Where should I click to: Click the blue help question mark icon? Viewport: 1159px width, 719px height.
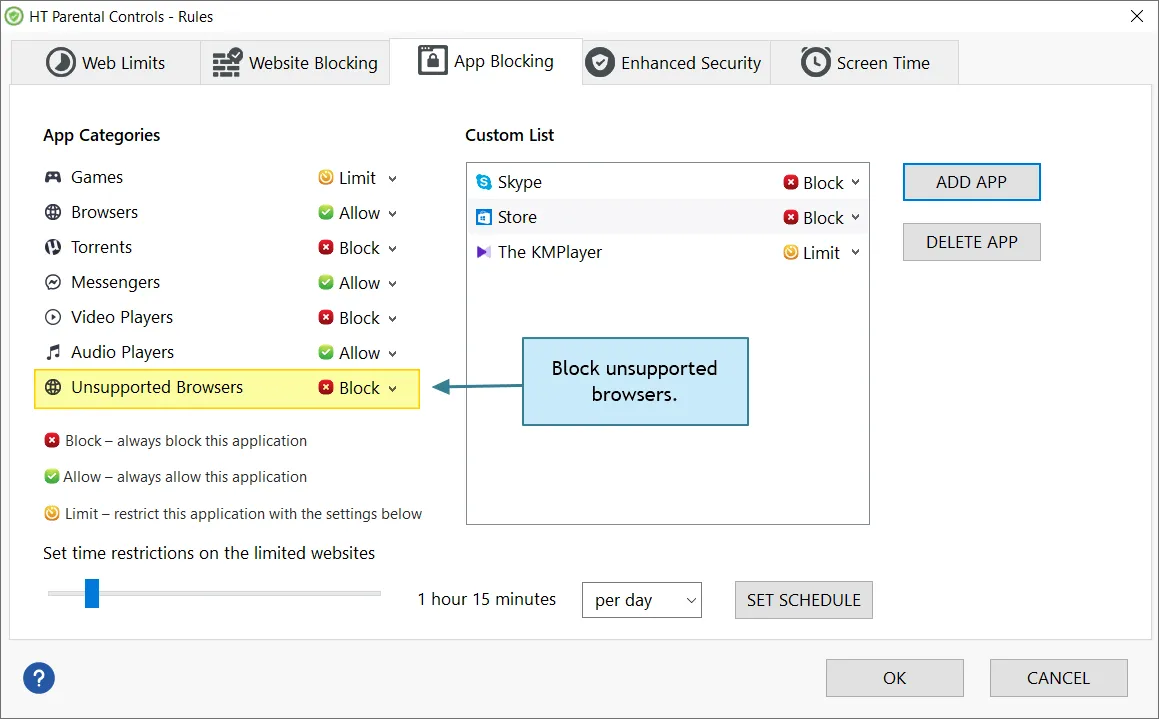39,678
